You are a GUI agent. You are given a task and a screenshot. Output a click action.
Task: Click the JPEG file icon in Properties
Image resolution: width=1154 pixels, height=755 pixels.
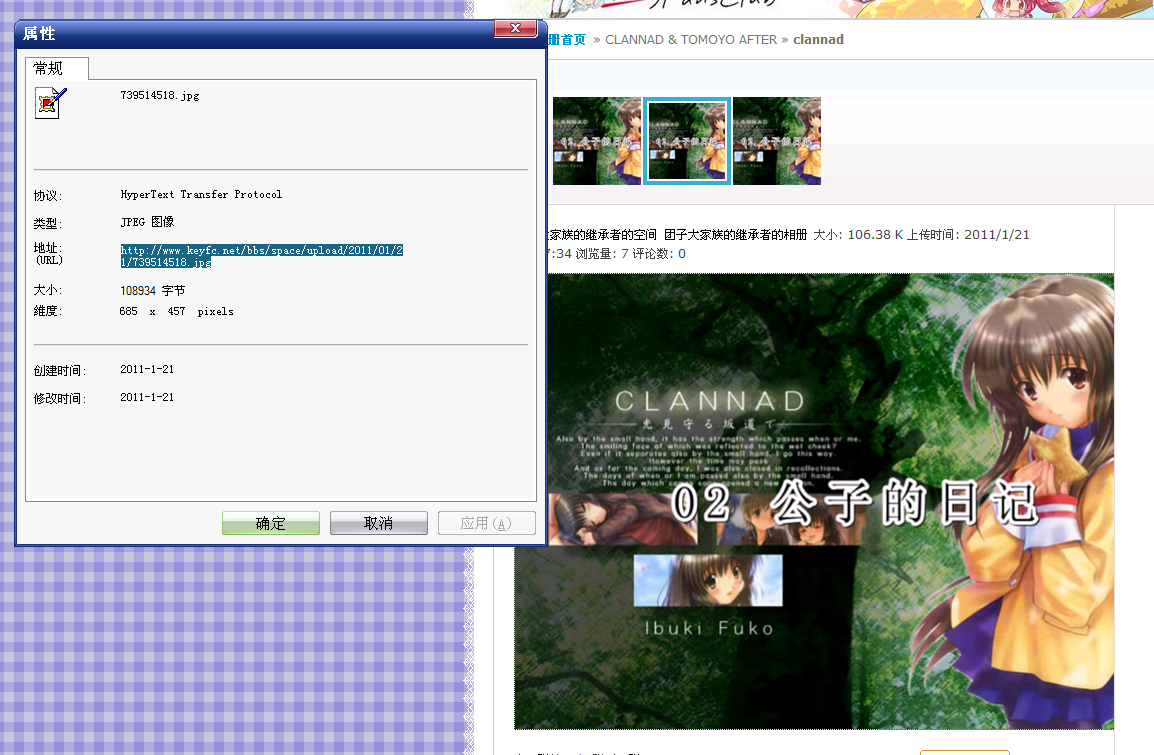[50, 102]
